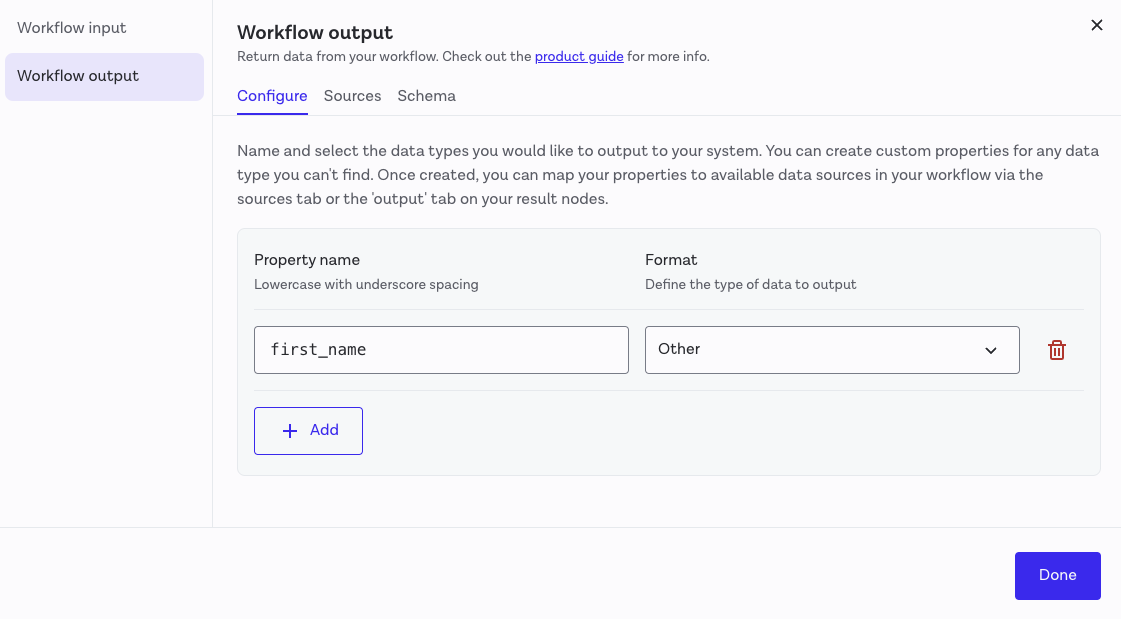The height and width of the screenshot is (619, 1121).
Task: Delete the first_name property row
Action: pyautogui.click(x=1056, y=350)
